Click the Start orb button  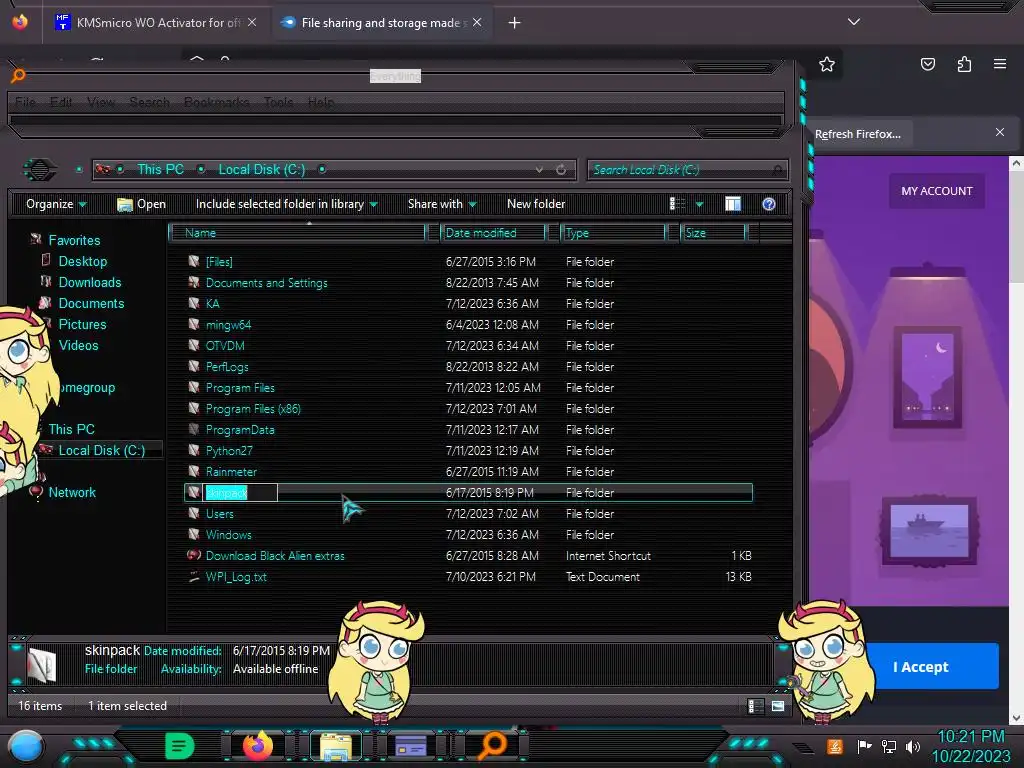(x=25, y=747)
